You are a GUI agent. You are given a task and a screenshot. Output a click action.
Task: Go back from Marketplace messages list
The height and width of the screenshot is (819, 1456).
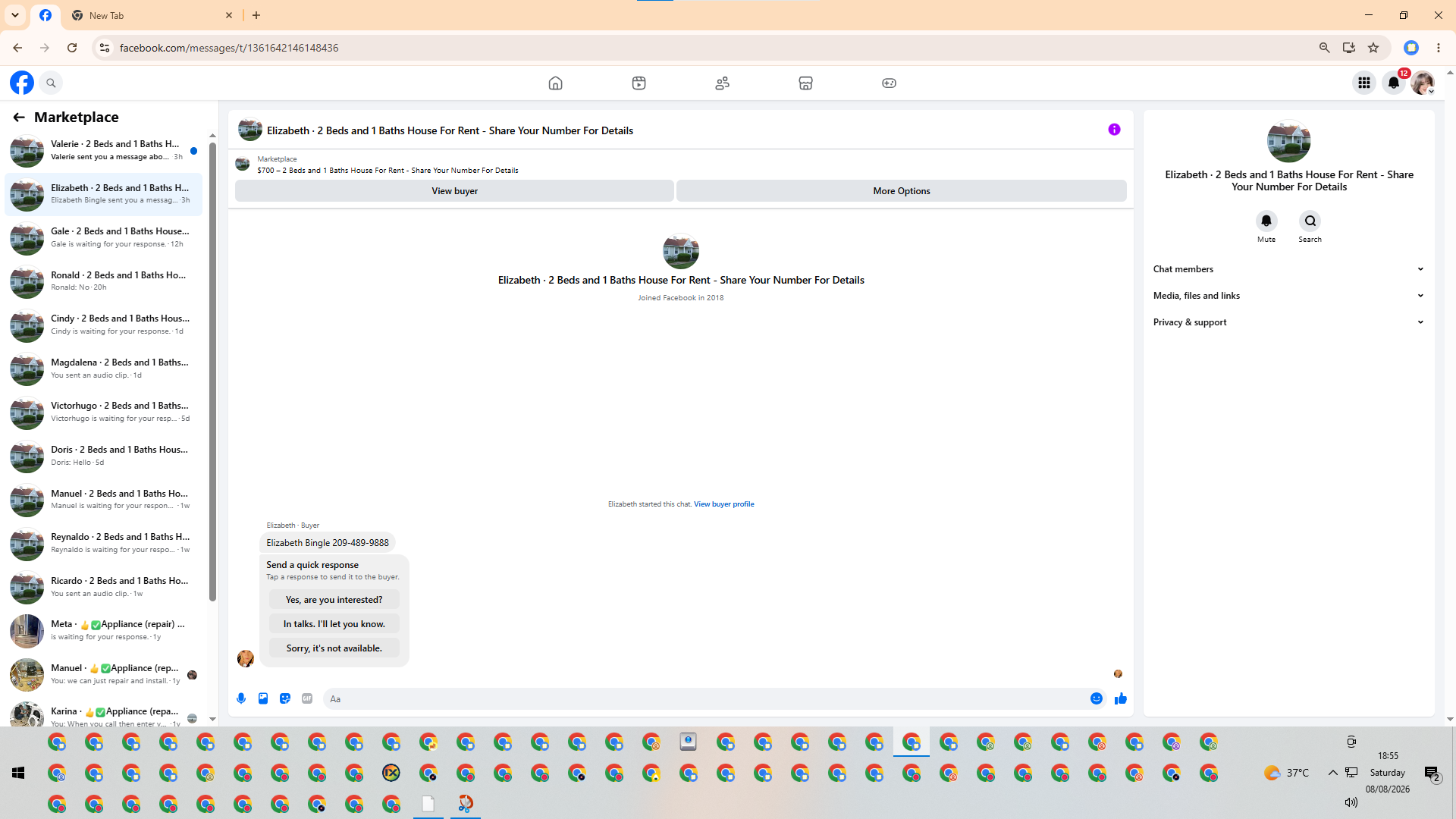[19, 118]
